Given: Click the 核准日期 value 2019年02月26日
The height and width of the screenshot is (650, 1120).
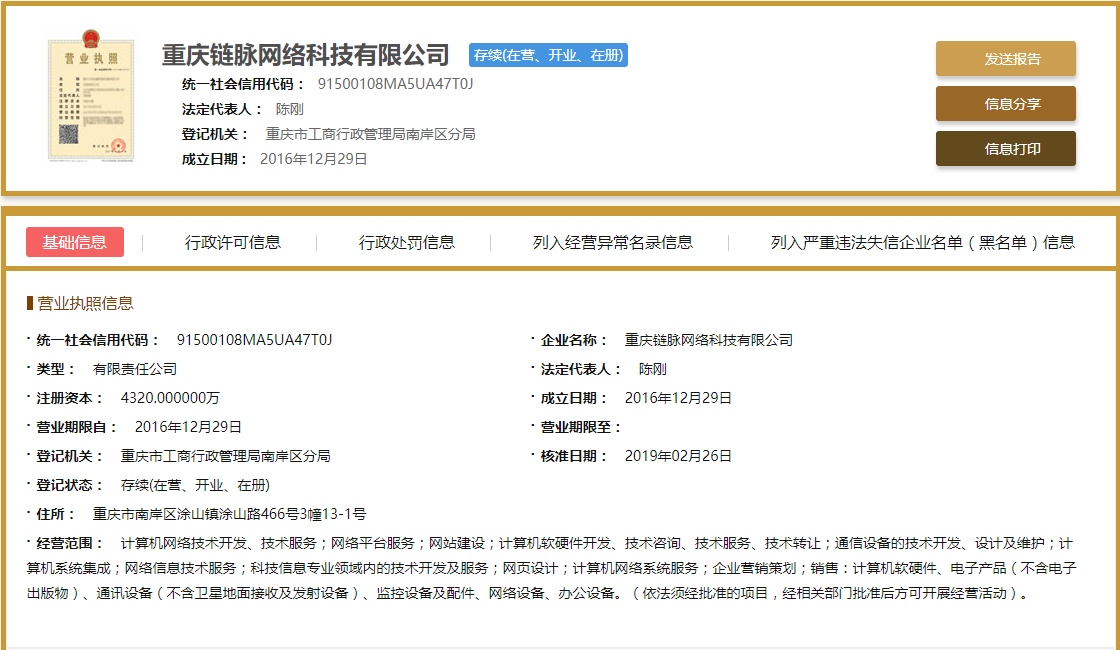Looking at the screenshot, I should point(678,456).
